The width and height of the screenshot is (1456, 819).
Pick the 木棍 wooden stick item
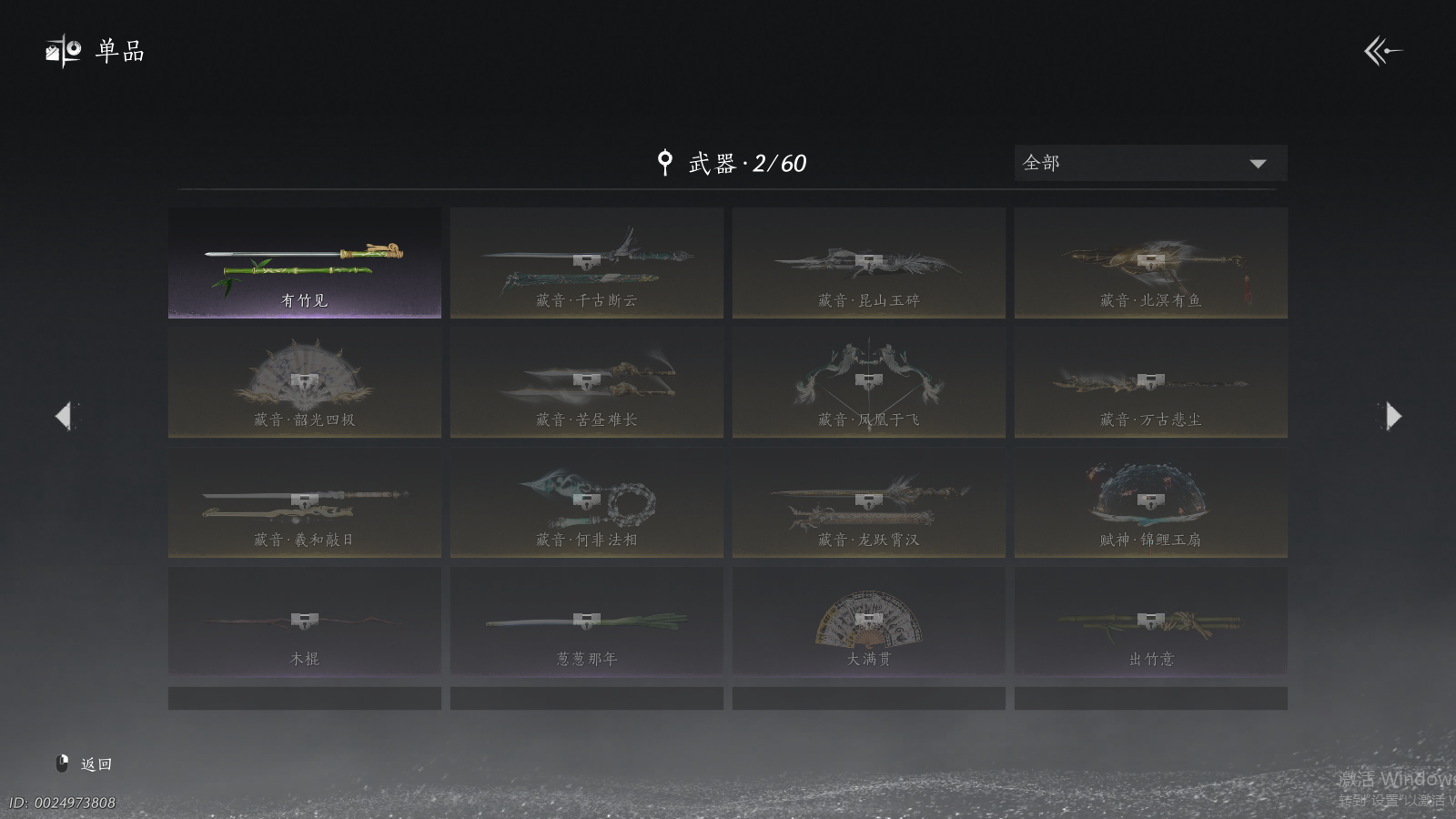305,622
